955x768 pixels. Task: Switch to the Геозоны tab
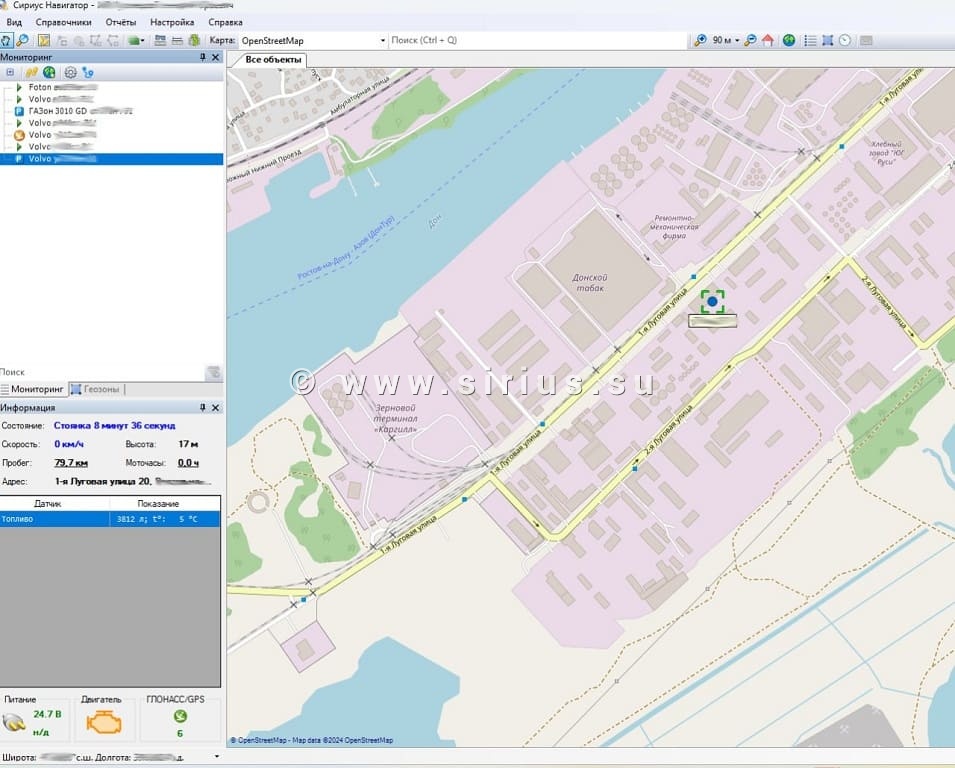coord(98,389)
